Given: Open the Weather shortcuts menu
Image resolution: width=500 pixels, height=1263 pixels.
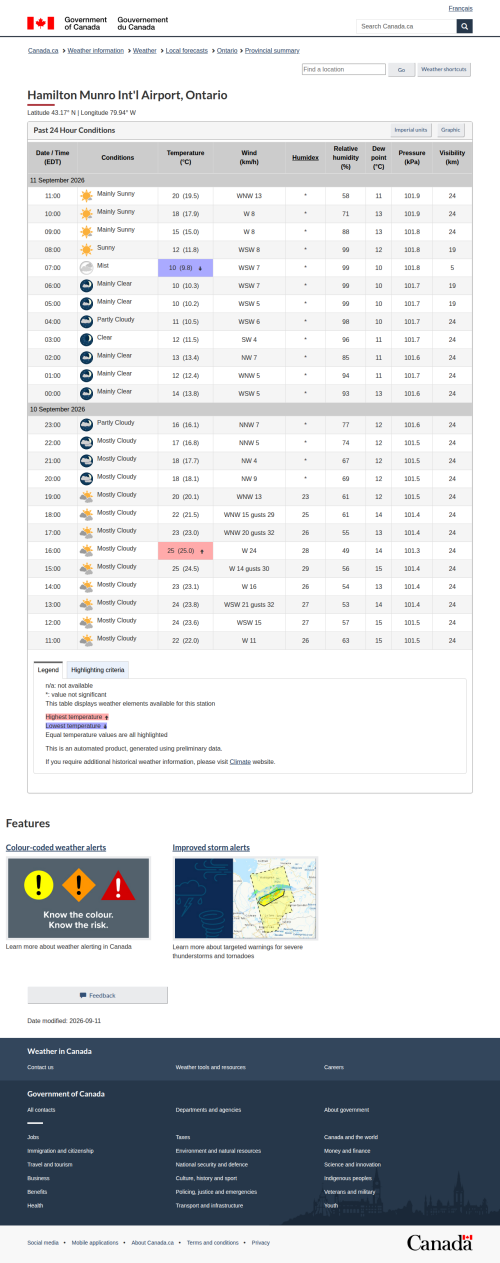Looking at the screenshot, I should (x=444, y=70).
